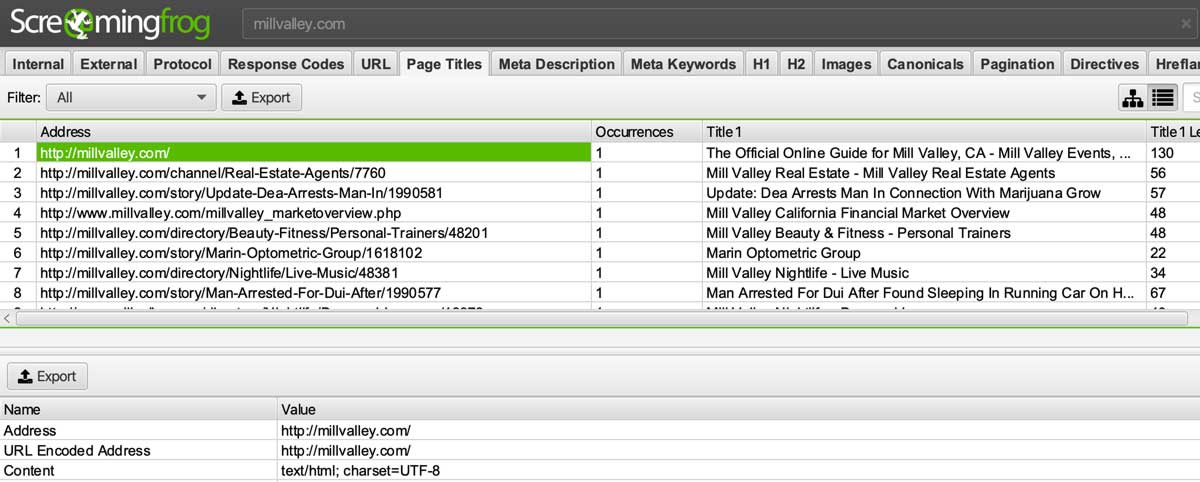Click the Screaming Frog logo
This screenshot has width=1200, height=482.
point(110,22)
